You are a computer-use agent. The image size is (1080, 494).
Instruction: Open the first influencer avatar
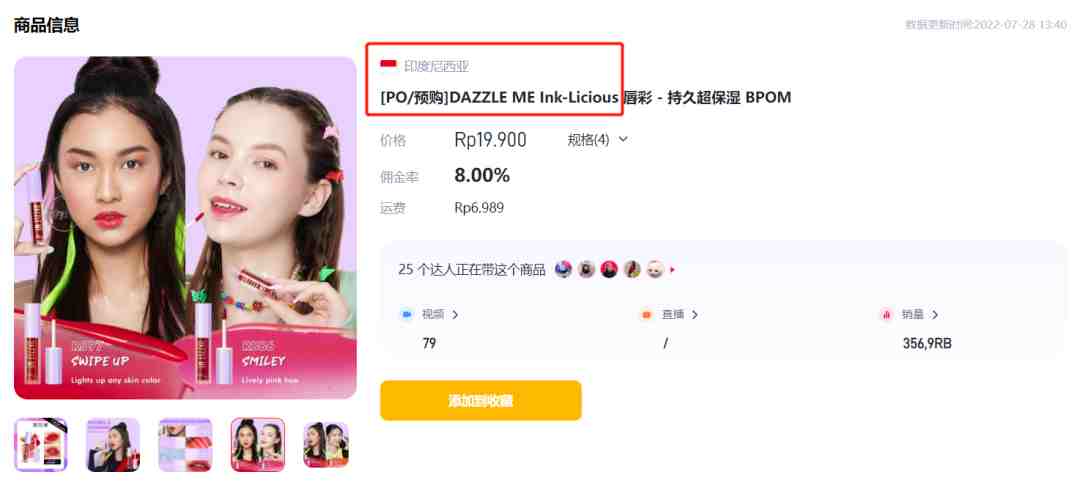(x=563, y=269)
